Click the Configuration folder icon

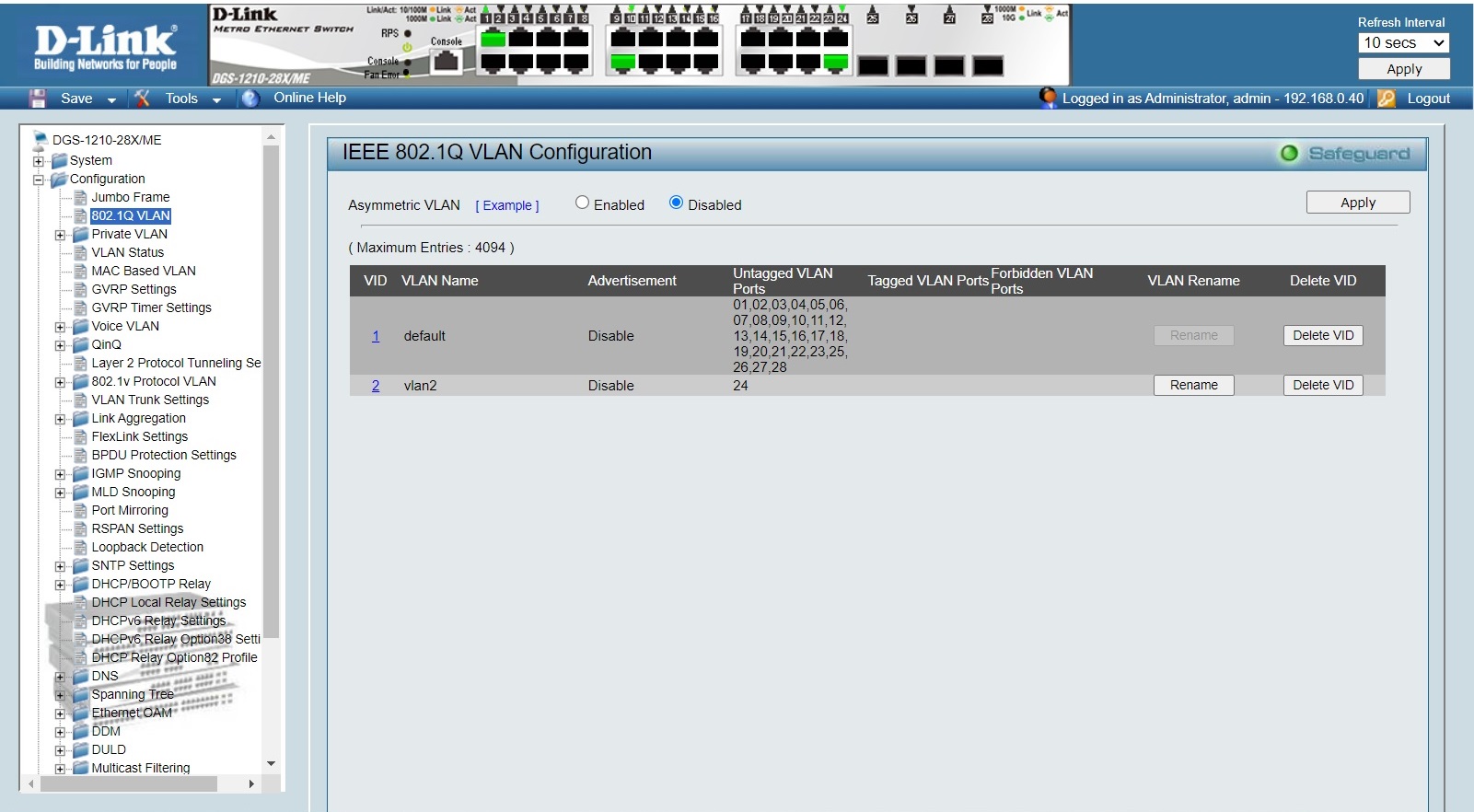60,179
